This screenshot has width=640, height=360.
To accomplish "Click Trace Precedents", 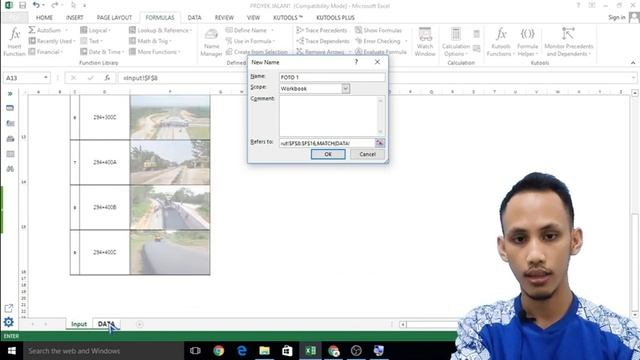I will click(x=322, y=30).
